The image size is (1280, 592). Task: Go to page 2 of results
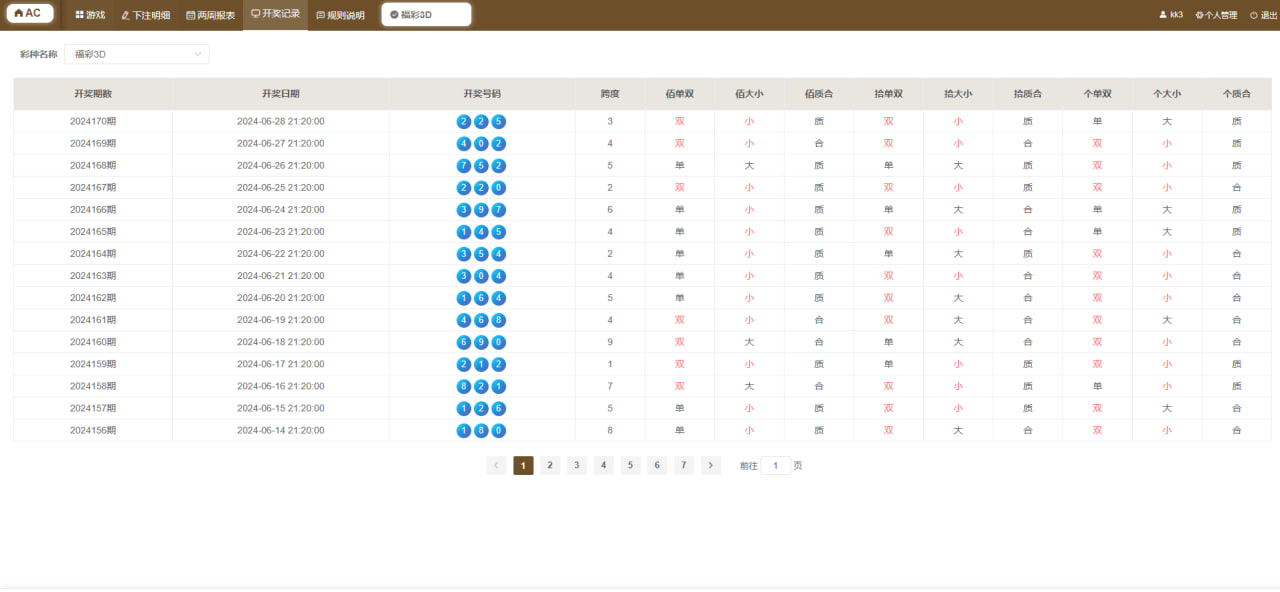point(550,465)
